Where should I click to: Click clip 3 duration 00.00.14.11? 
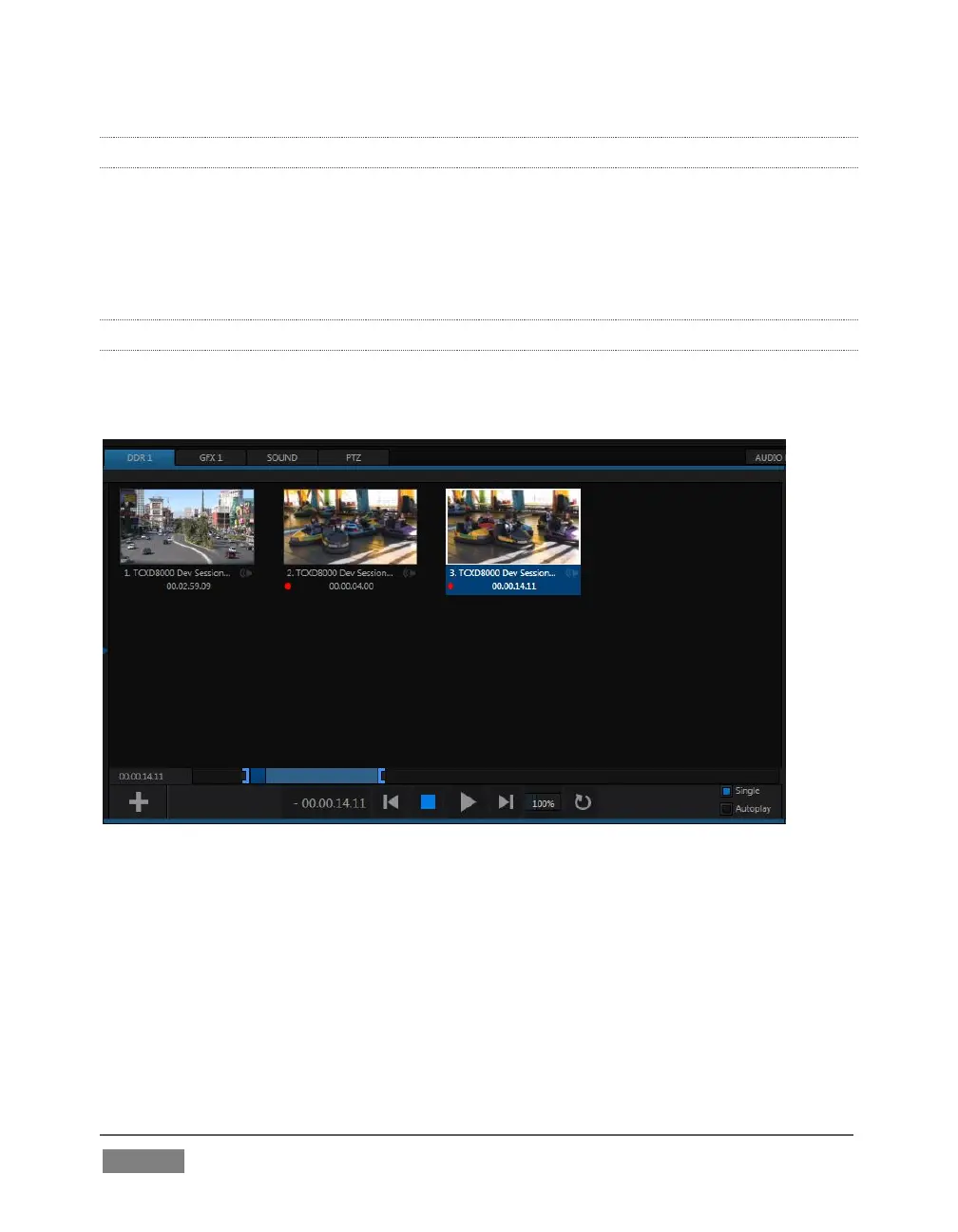coord(514,587)
